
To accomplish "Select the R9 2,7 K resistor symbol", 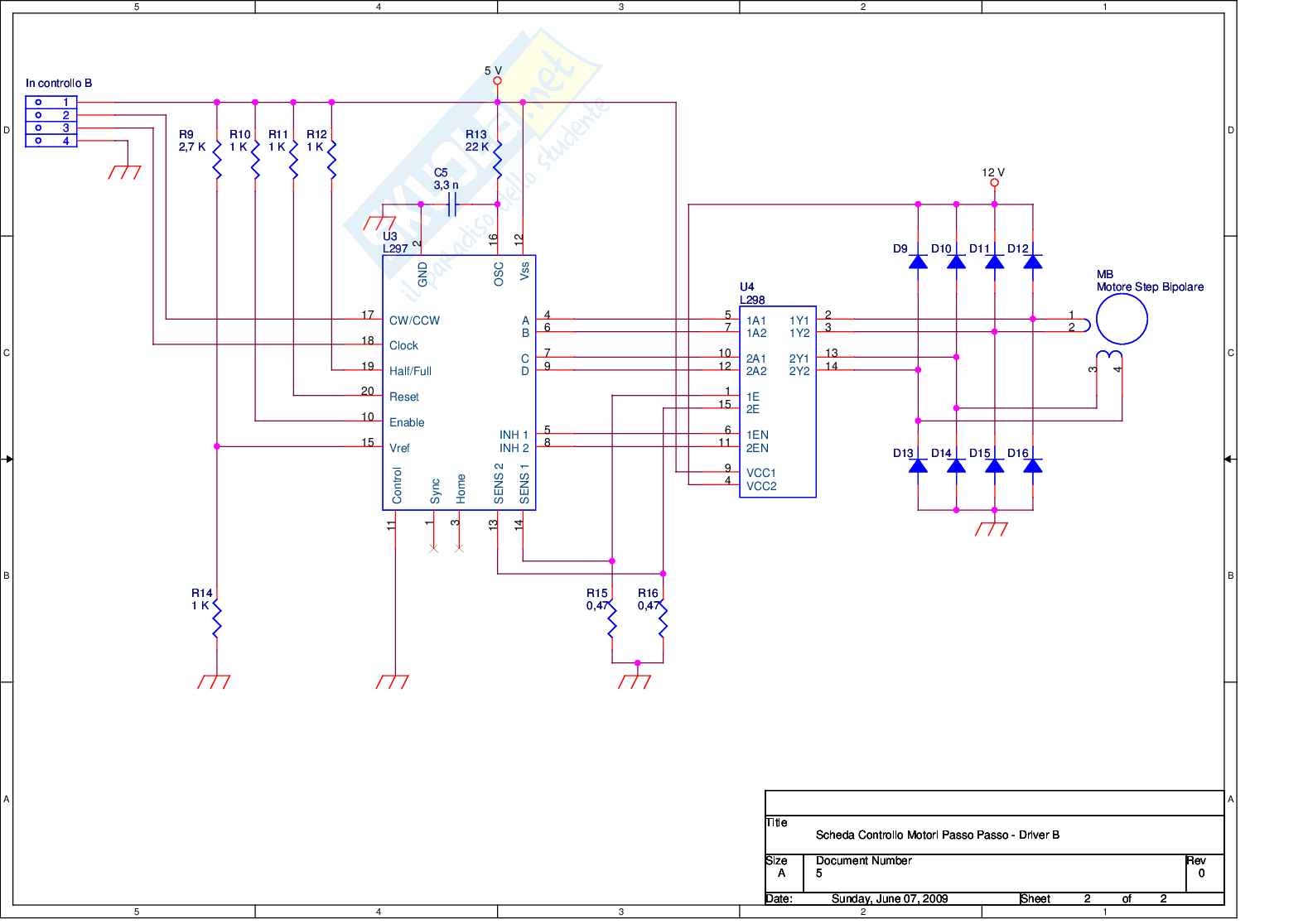I will pyautogui.click(x=217, y=160).
